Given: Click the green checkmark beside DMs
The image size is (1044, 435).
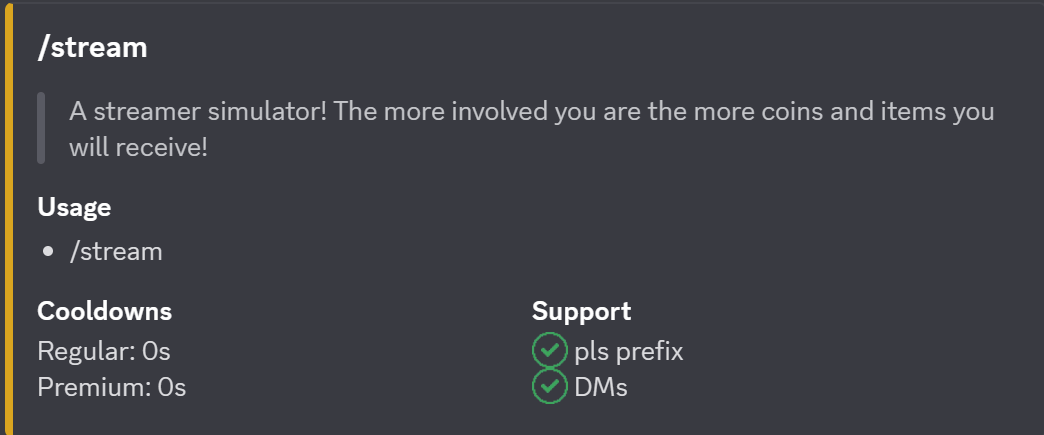Looking at the screenshot, I should (549, 387).
